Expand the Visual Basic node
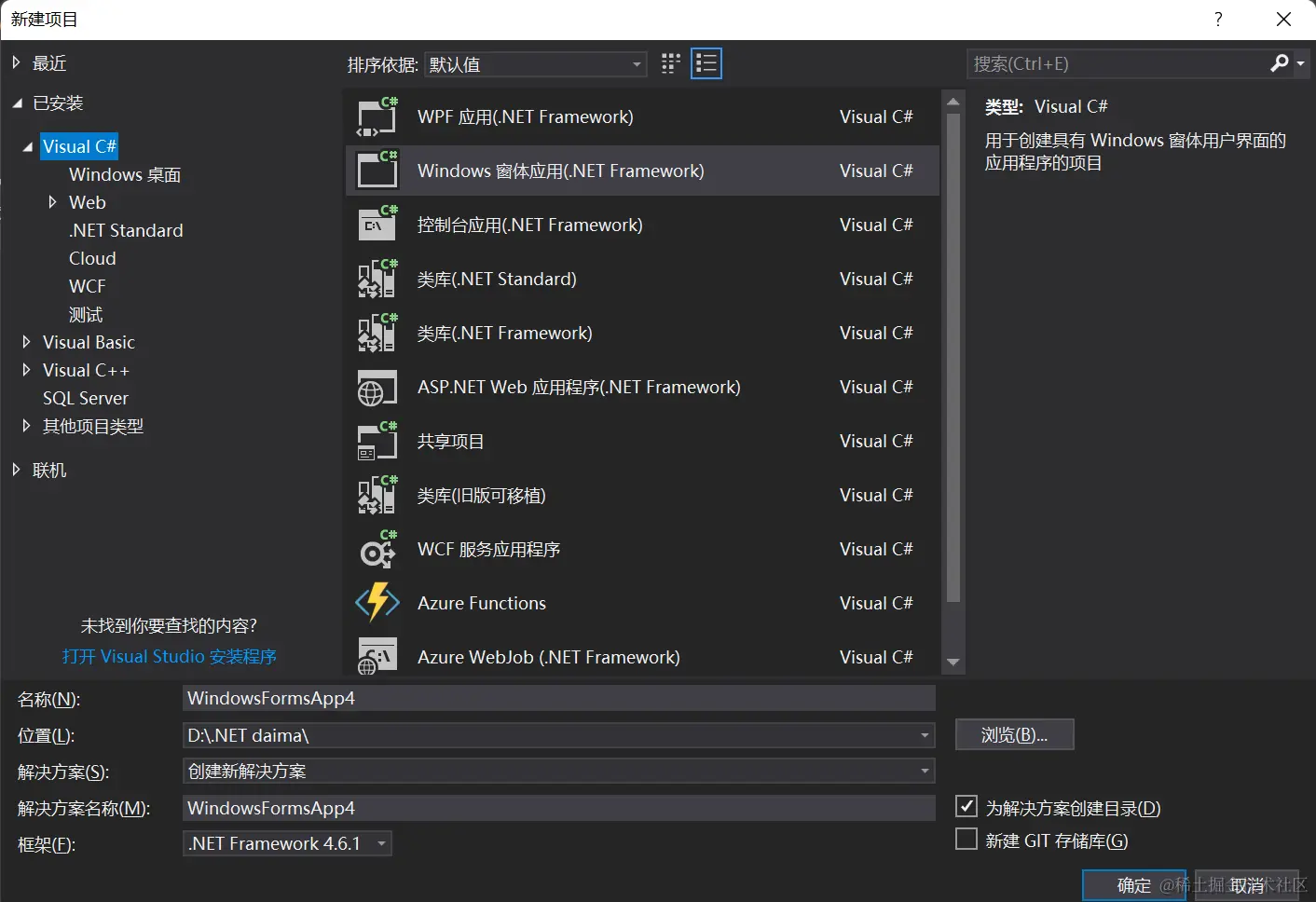This screenshot has height=902, width=1316. (x=26, y=341)
